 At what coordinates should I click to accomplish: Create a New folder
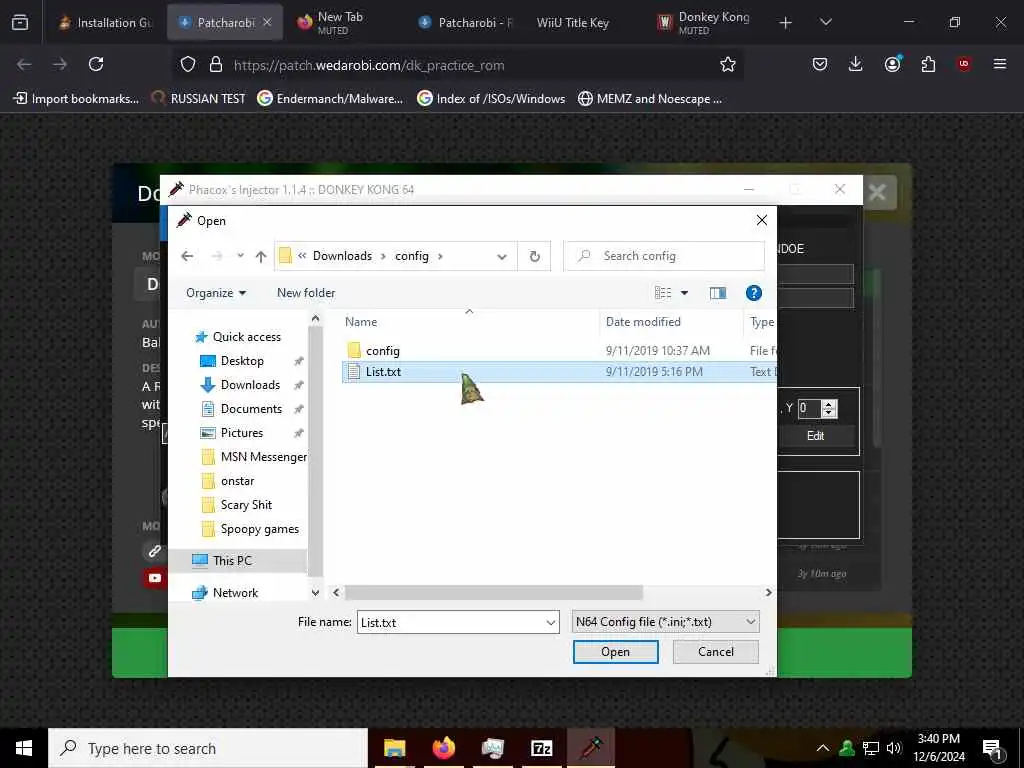(x=306, y=293)
